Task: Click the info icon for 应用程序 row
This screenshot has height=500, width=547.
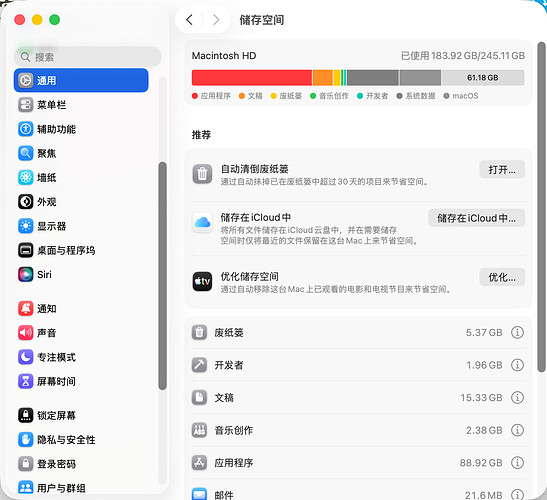Action: pyautogui.click(x=517, y=463)
